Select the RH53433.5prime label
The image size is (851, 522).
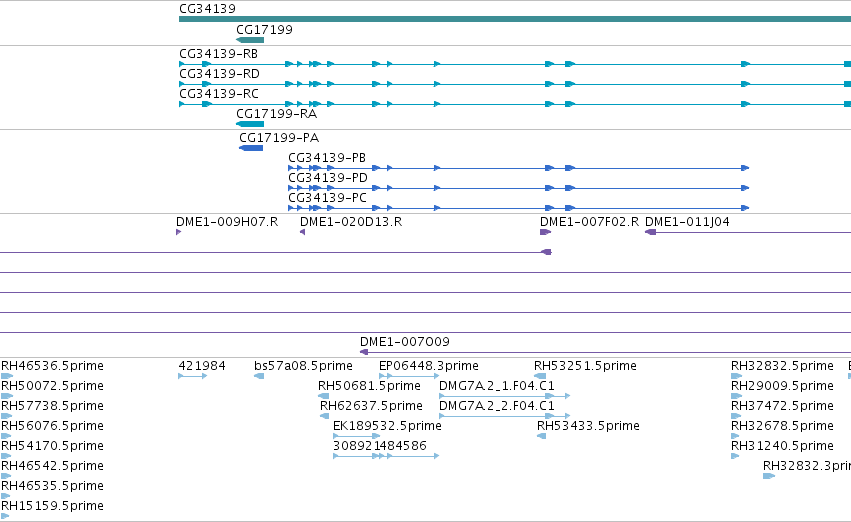[x=588, y=426]
